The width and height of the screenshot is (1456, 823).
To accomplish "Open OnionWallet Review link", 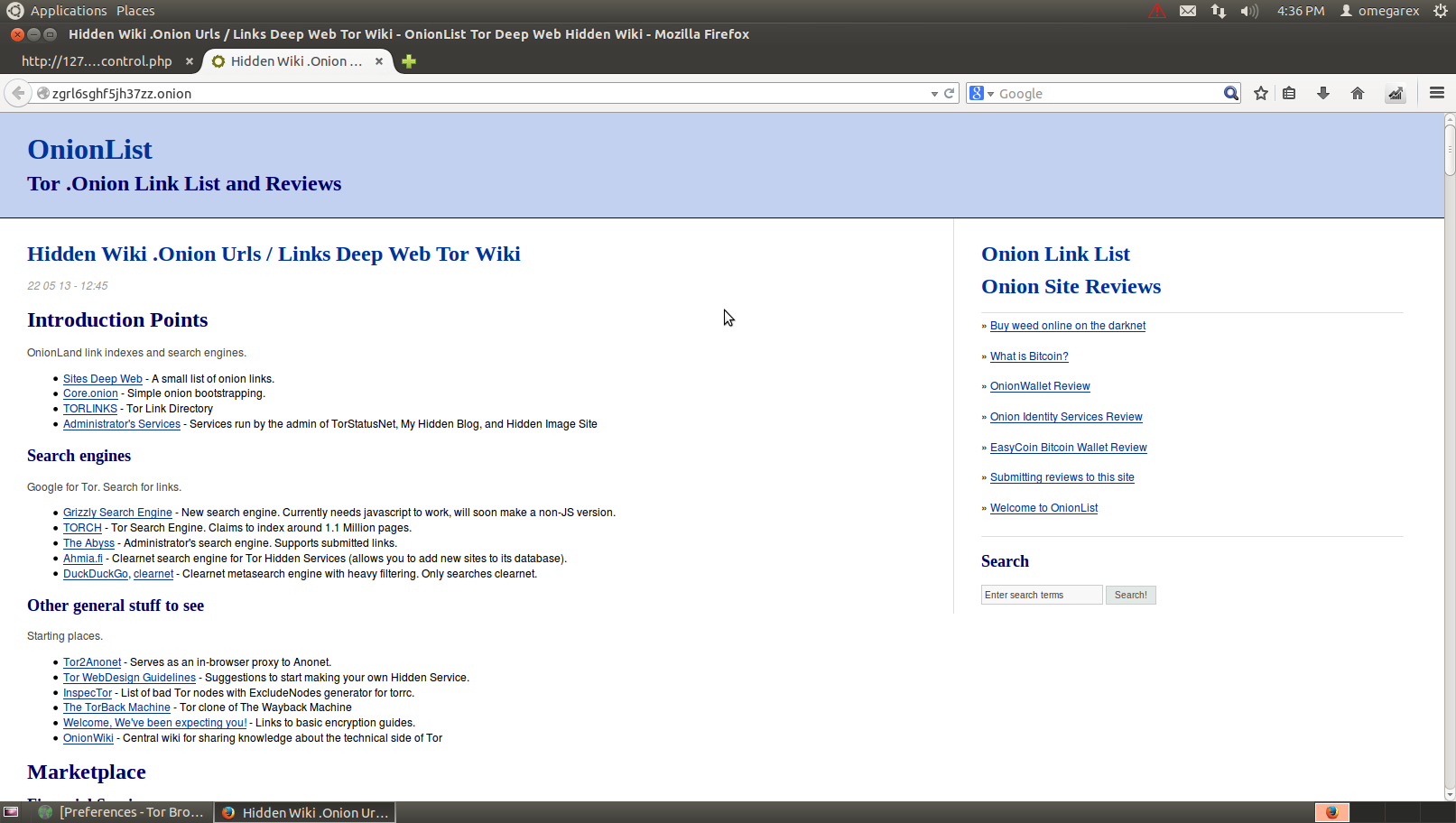I will pos(1040,386).
